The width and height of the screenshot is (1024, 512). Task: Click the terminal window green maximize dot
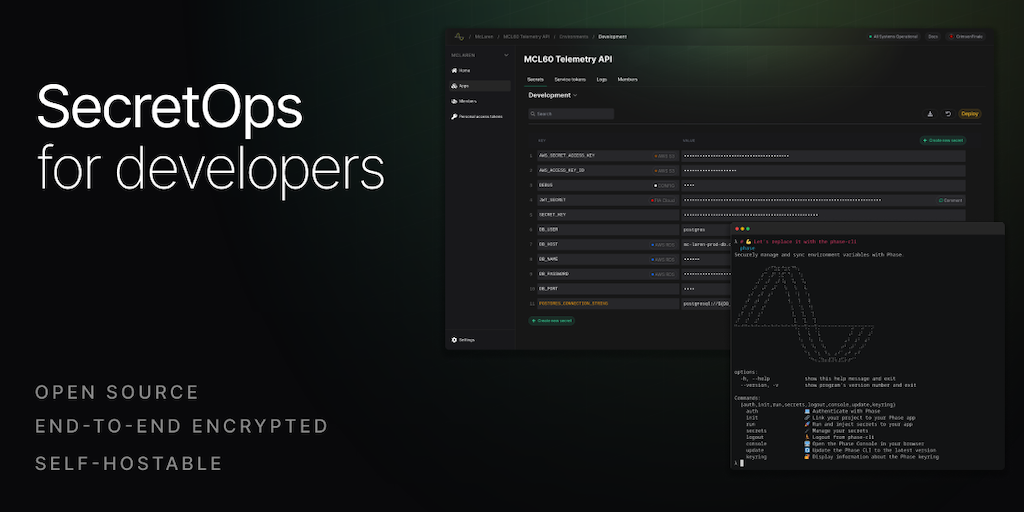748,229
